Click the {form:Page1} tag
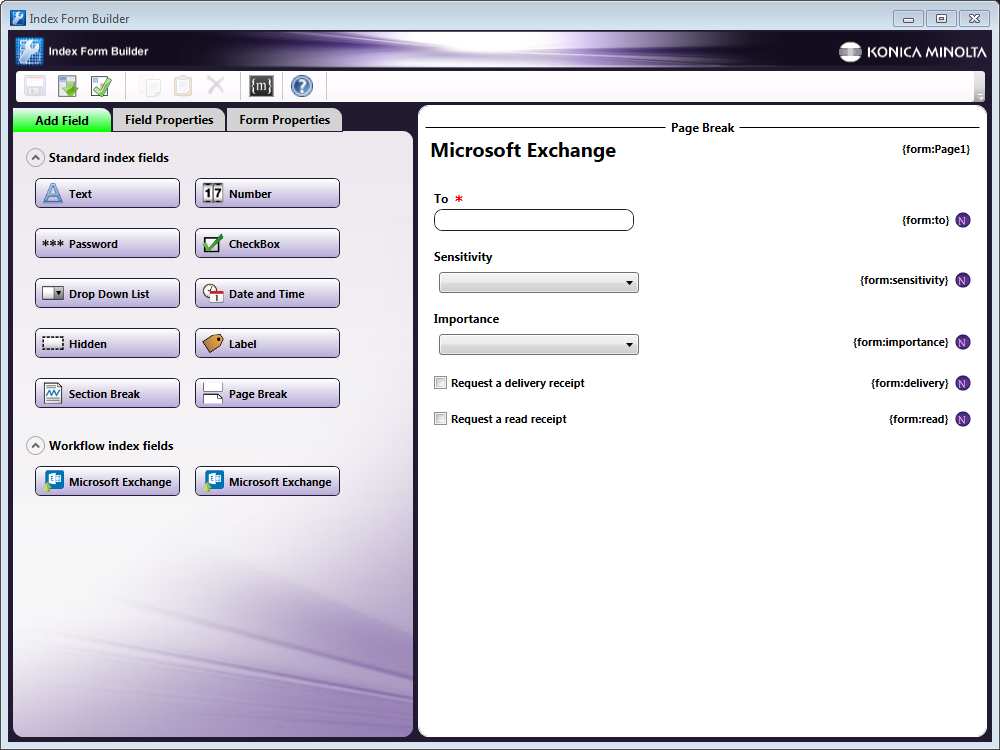 tap(936, 149)
